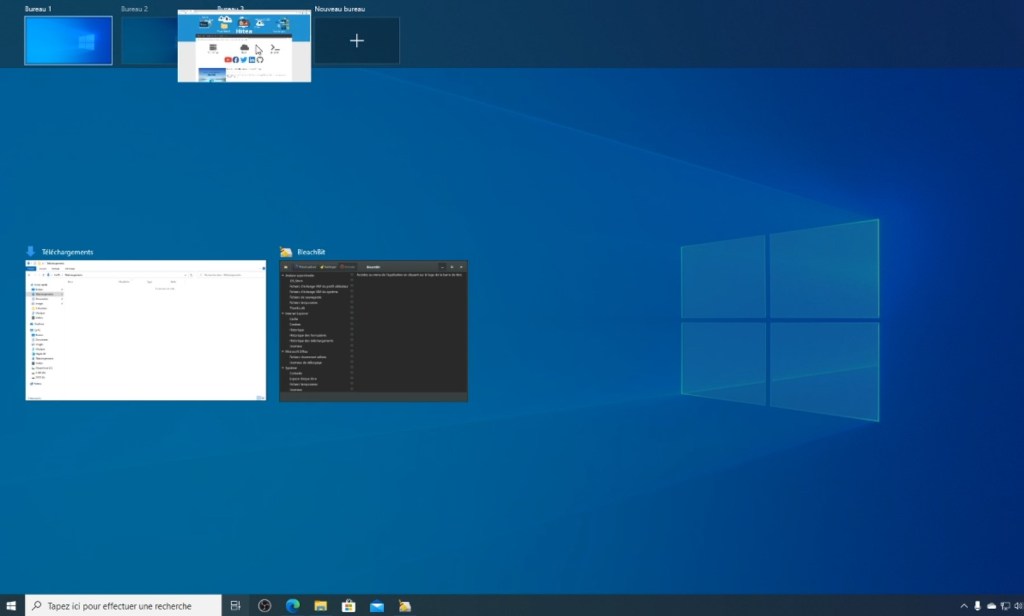Open Microsoft Store from the taskbar
Image resolution: width=1024 pixels, height=616 pixels.
point(349,605)
